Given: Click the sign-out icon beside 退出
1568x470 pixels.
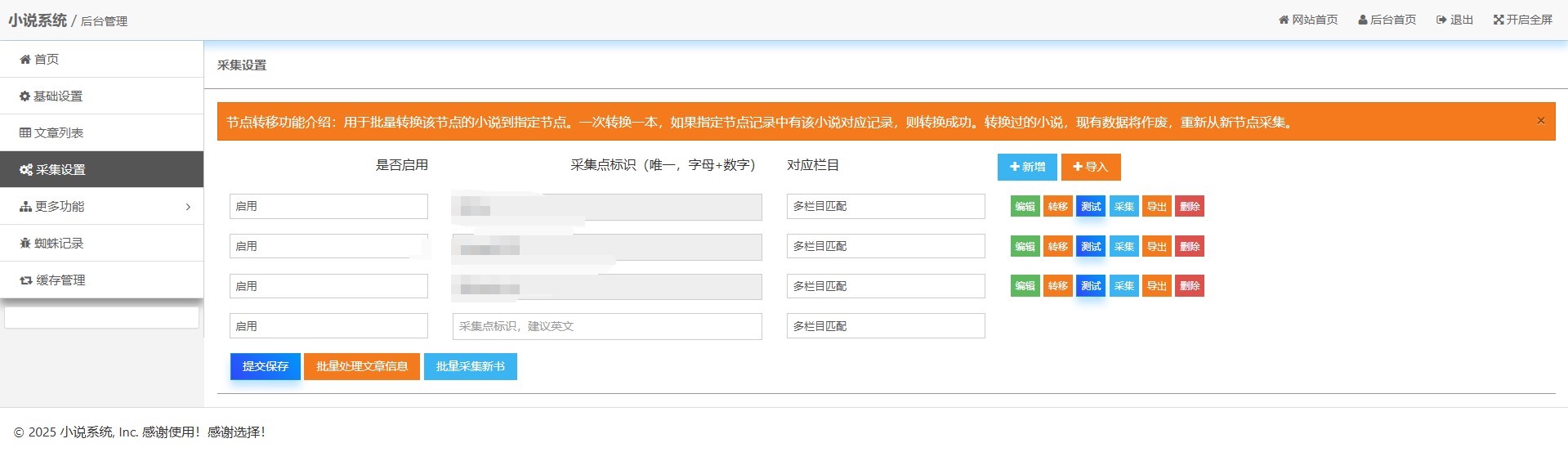Looking at the screenshot, I should (1441, 20).
